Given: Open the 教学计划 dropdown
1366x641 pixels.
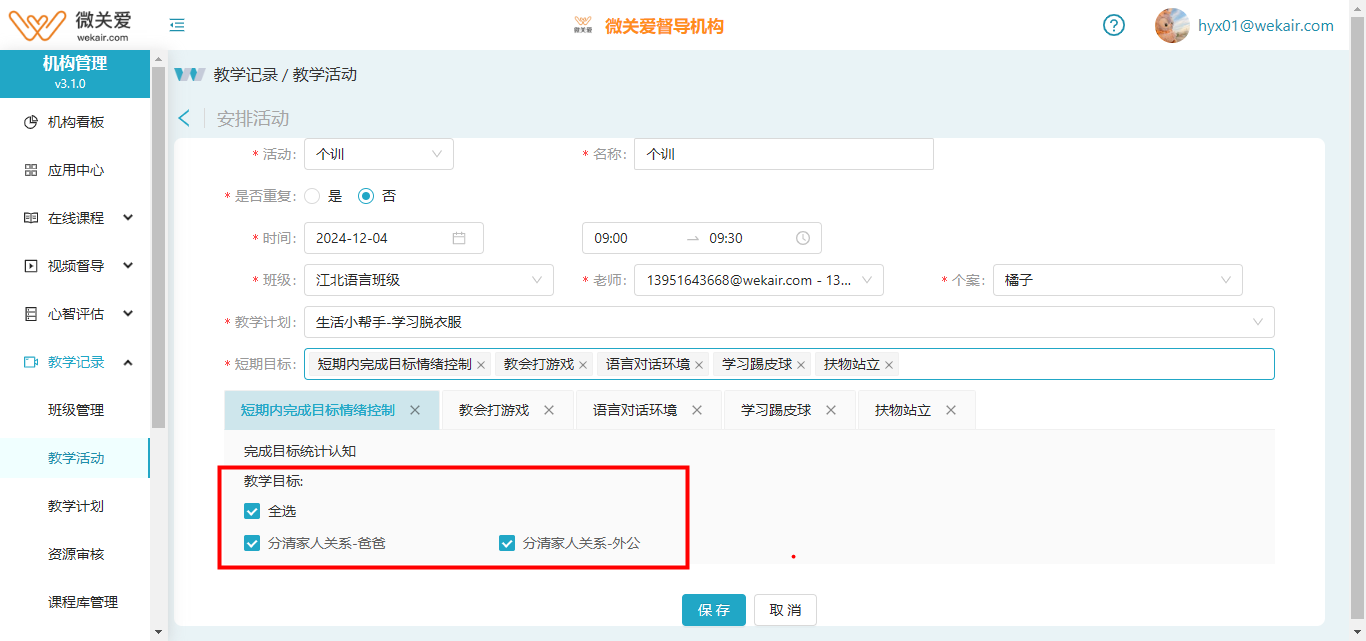Looking at the screenshot, I should (788, 322).
